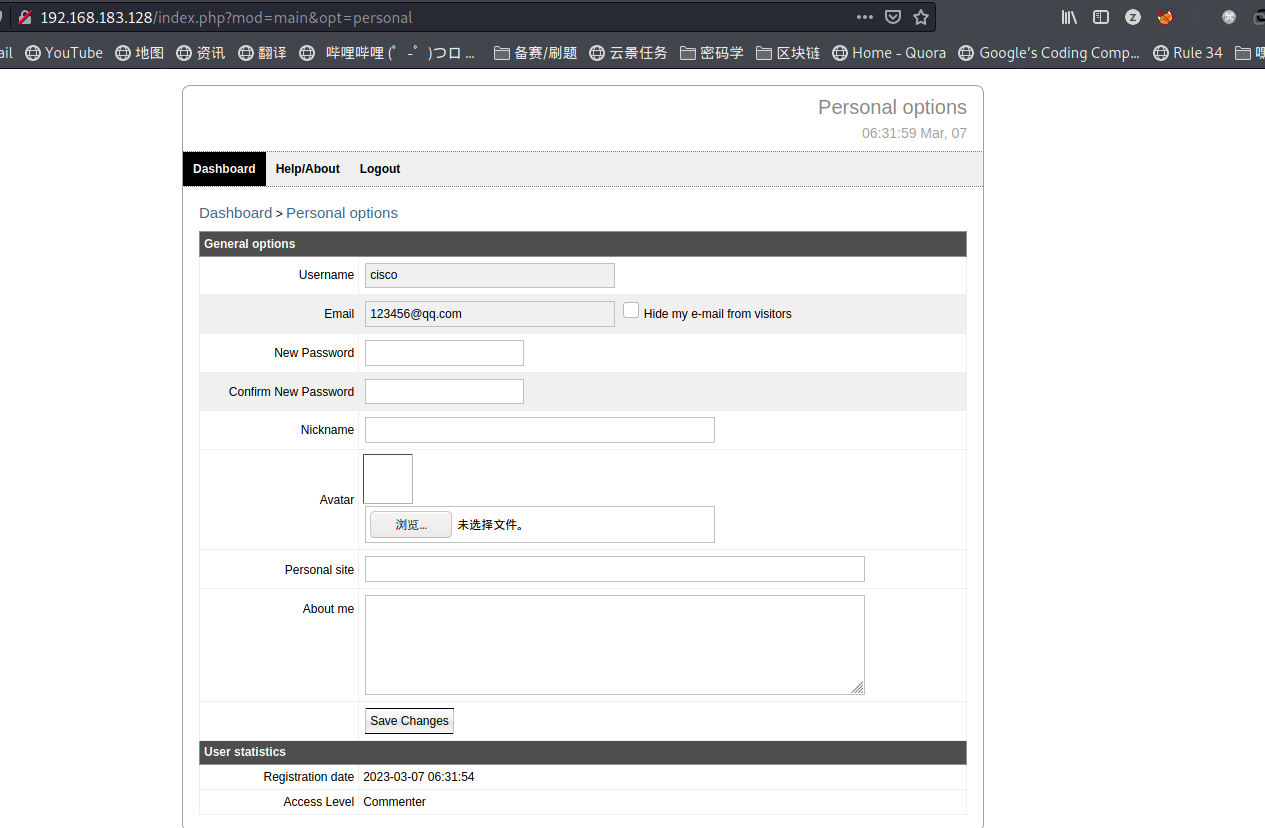The width and height of the screenshot is (1265, 828).
Task: Bookmark this page with the star icon
Action: click(x=921, y=17)
